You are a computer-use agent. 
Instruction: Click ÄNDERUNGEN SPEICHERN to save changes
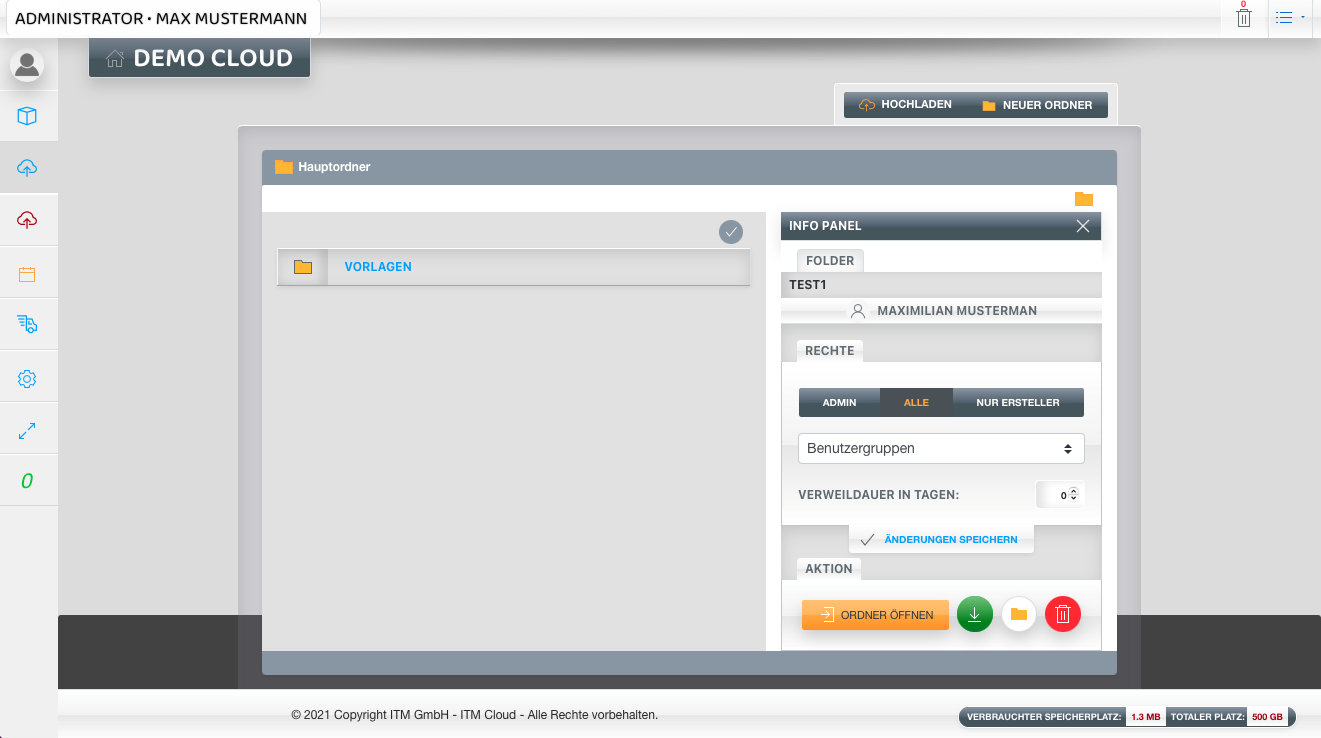940,539
